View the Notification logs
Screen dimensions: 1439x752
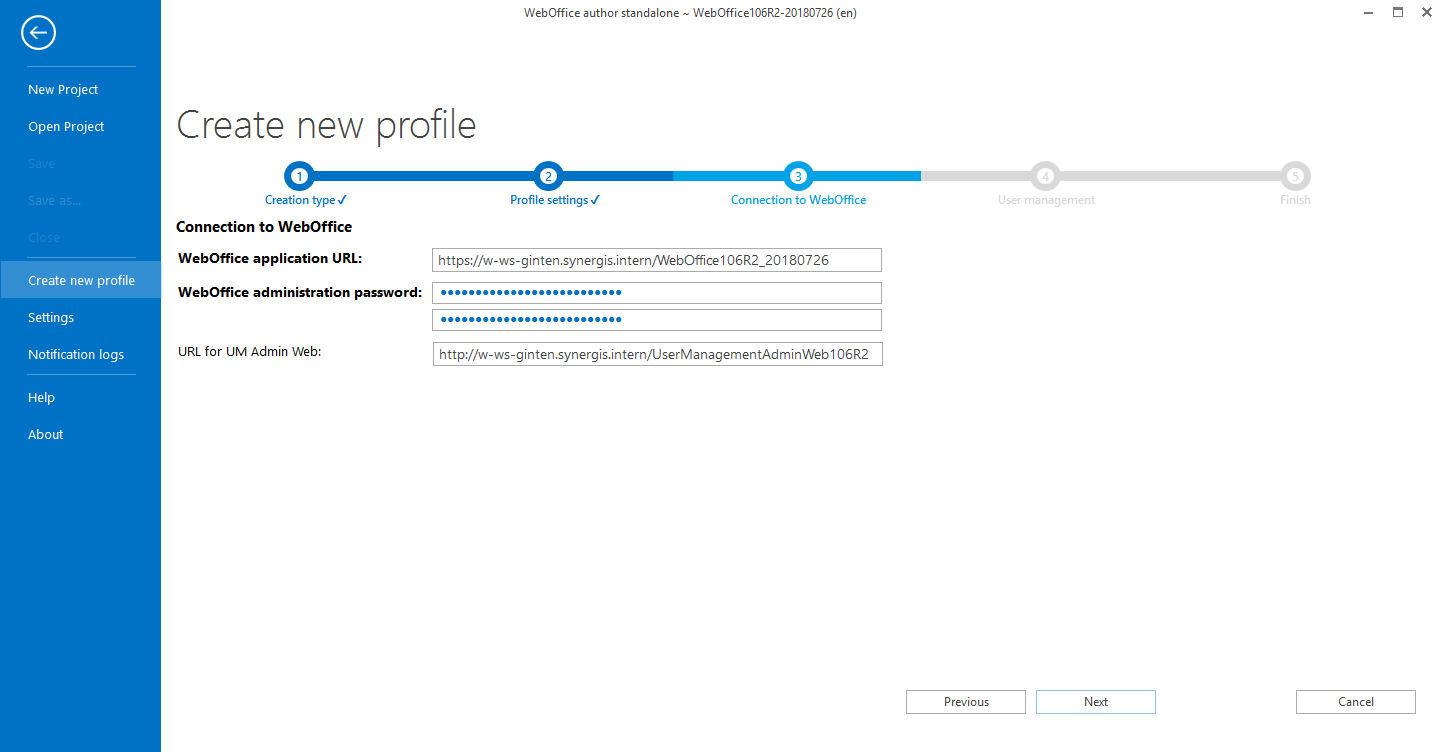pyautogui.click(x=76, y=354)
